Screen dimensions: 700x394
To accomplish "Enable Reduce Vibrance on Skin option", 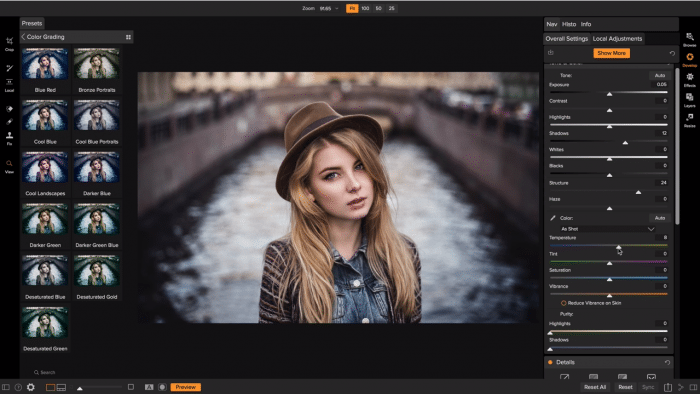I will point(563,303).
